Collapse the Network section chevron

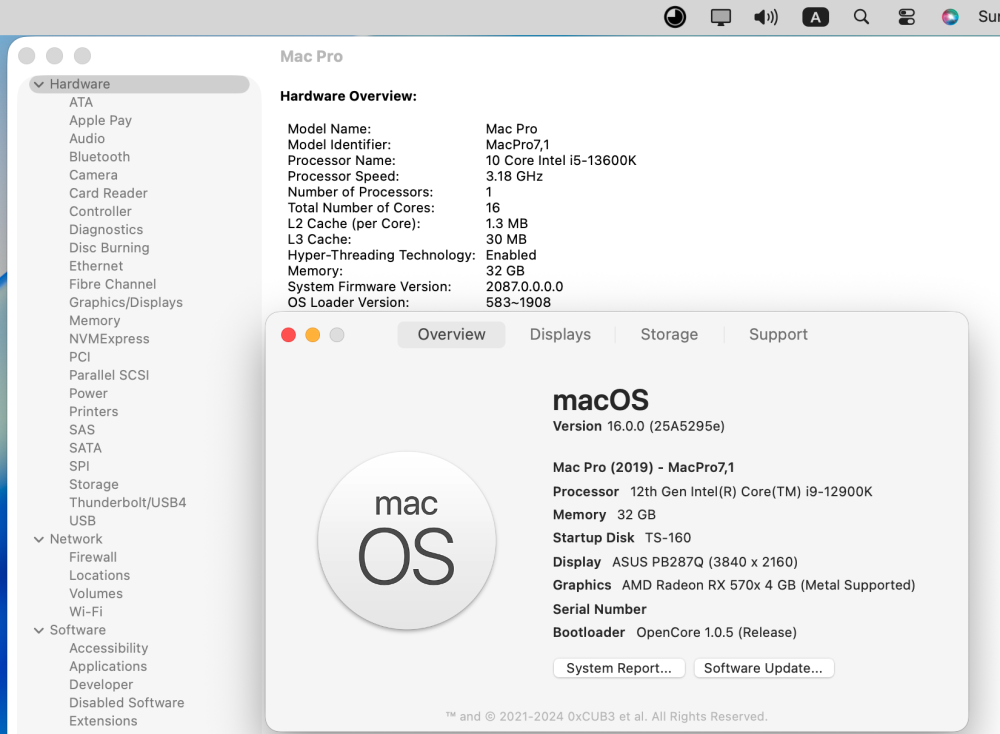pyautogui.click(x=39, y=539)
